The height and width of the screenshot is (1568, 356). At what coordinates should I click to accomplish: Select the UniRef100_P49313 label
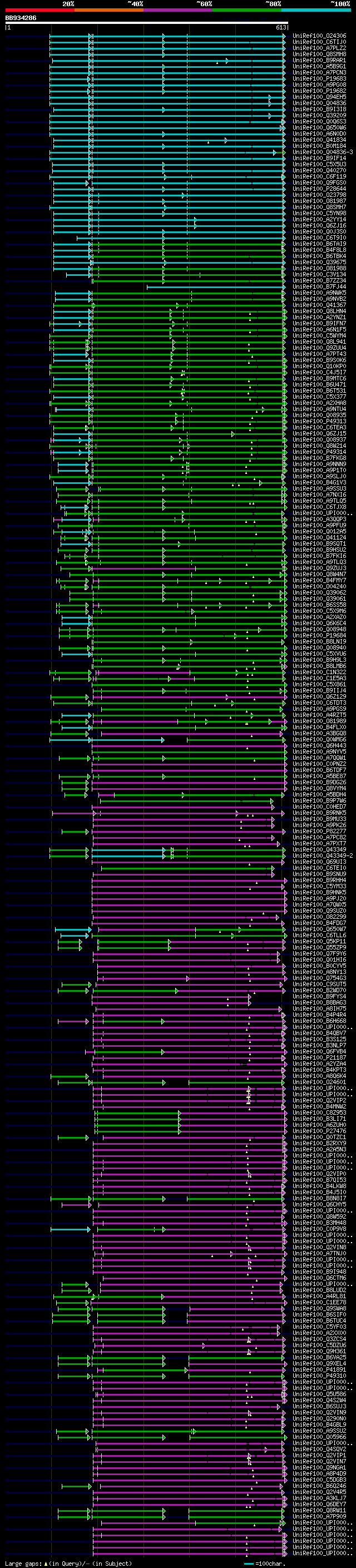click(319, 421)
